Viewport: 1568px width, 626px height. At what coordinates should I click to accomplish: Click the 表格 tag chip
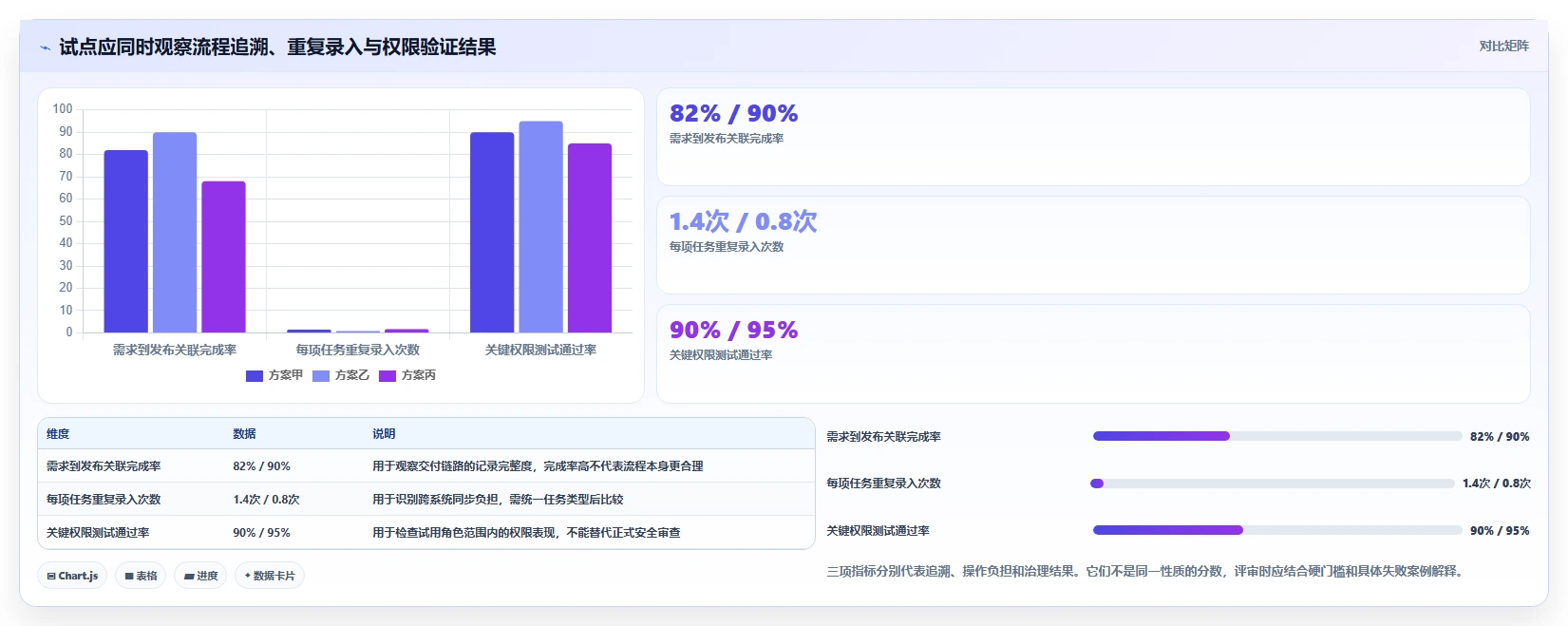click(x=141, y=576)
